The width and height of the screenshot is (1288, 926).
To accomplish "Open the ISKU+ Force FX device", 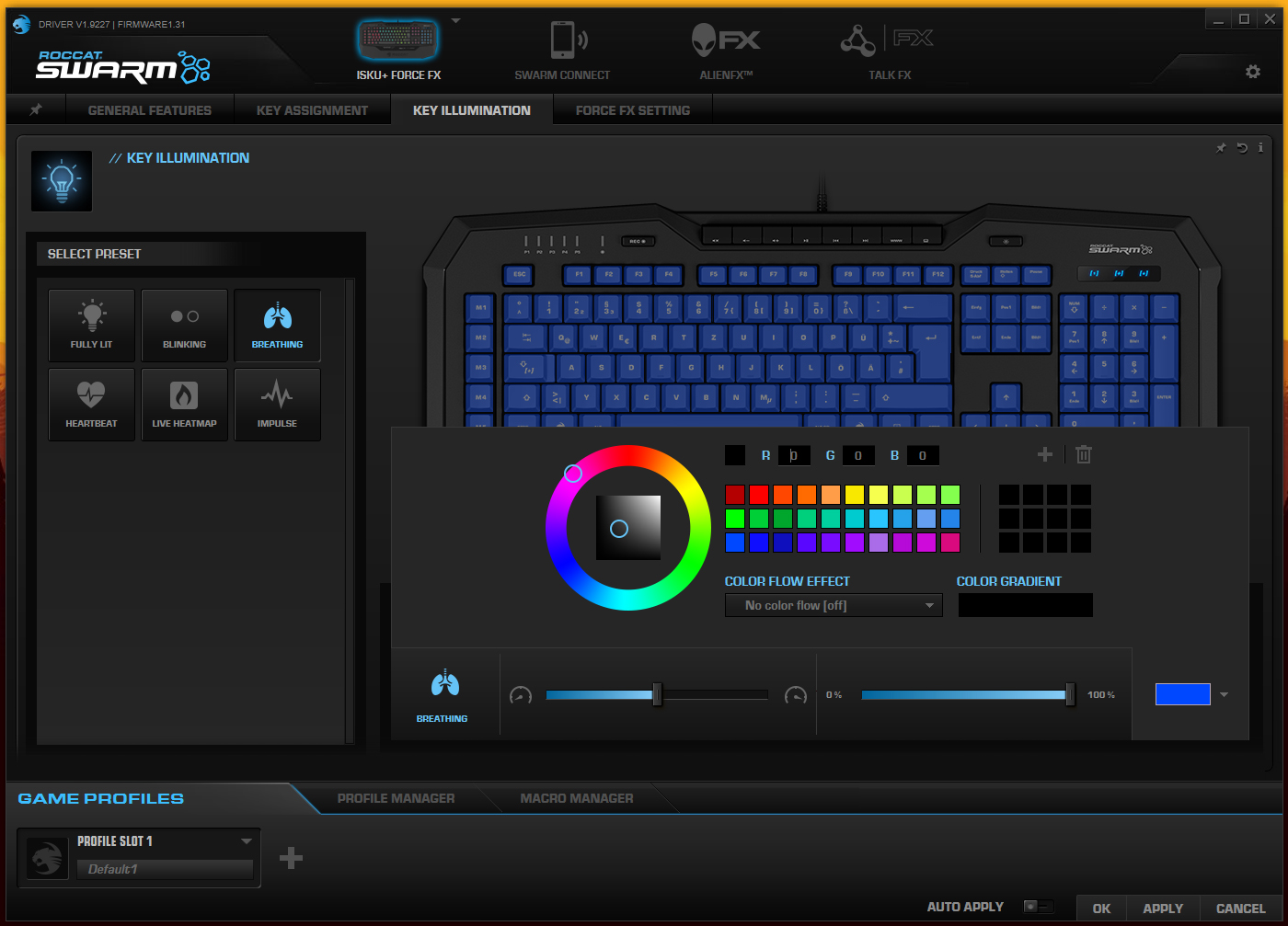I will (398, 49).
